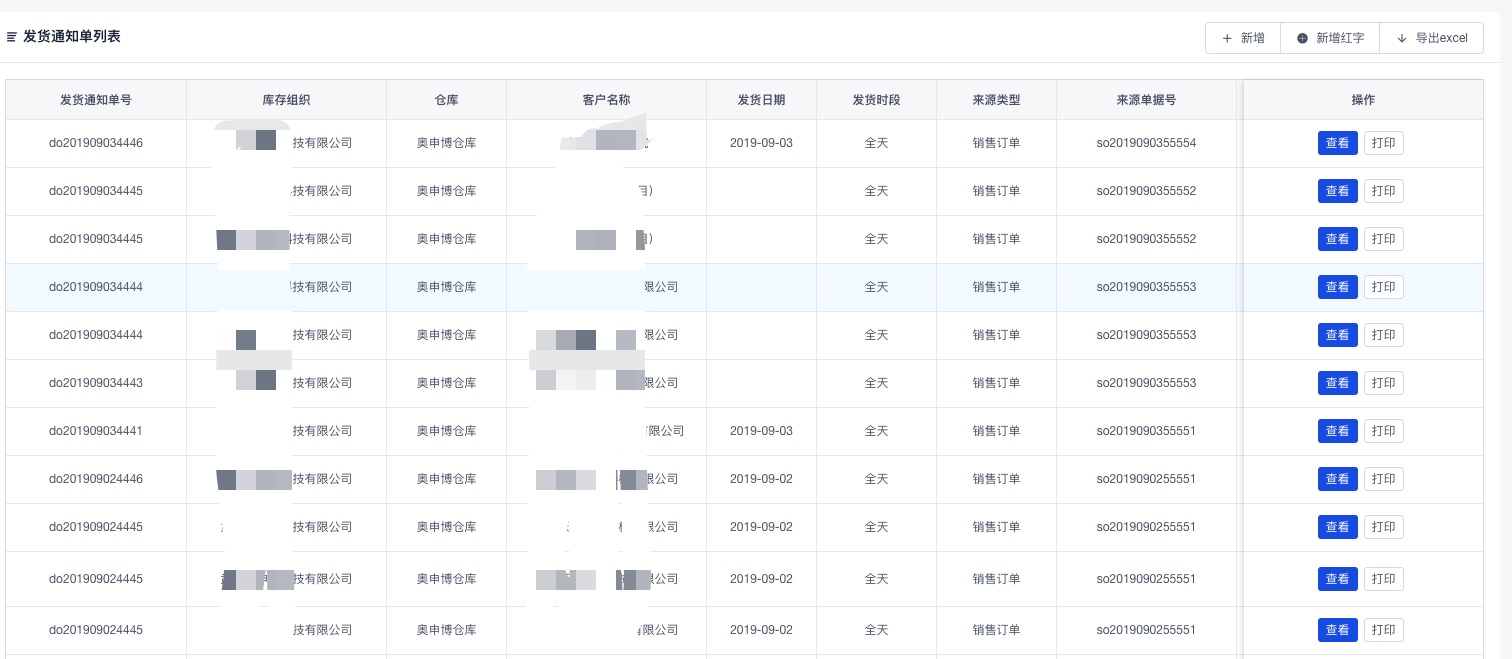View the do201909024446 delivery notice
The image size is (1512, 659).
(x=1337, y=479)
